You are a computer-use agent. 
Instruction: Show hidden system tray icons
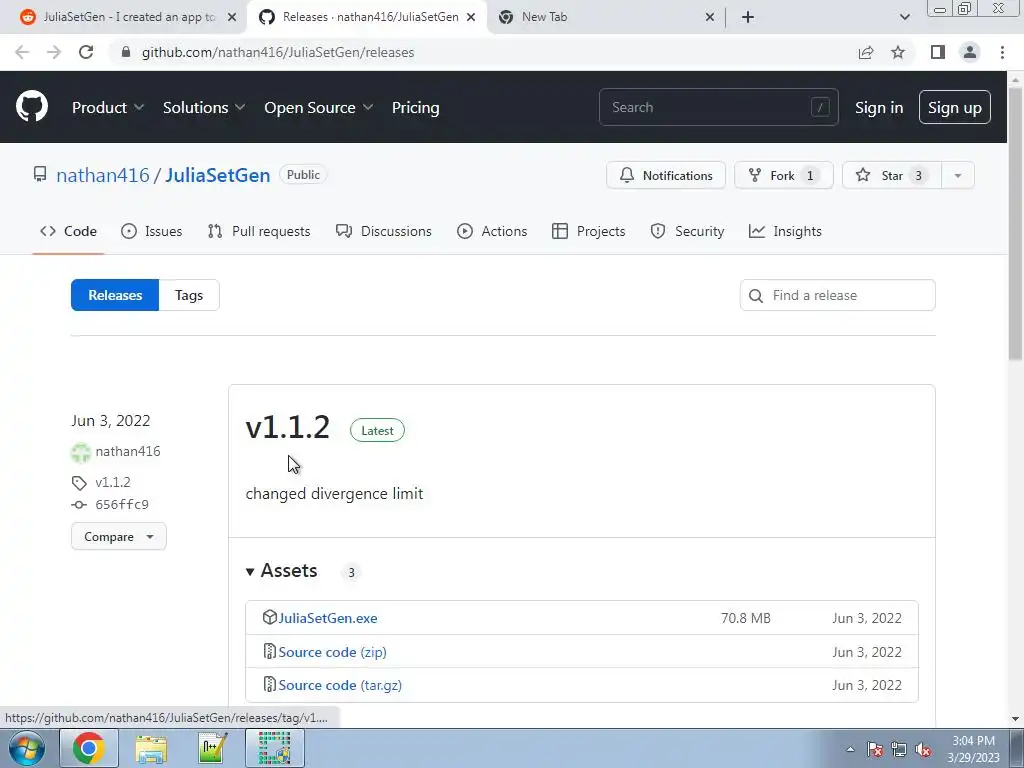click(850, 749)
